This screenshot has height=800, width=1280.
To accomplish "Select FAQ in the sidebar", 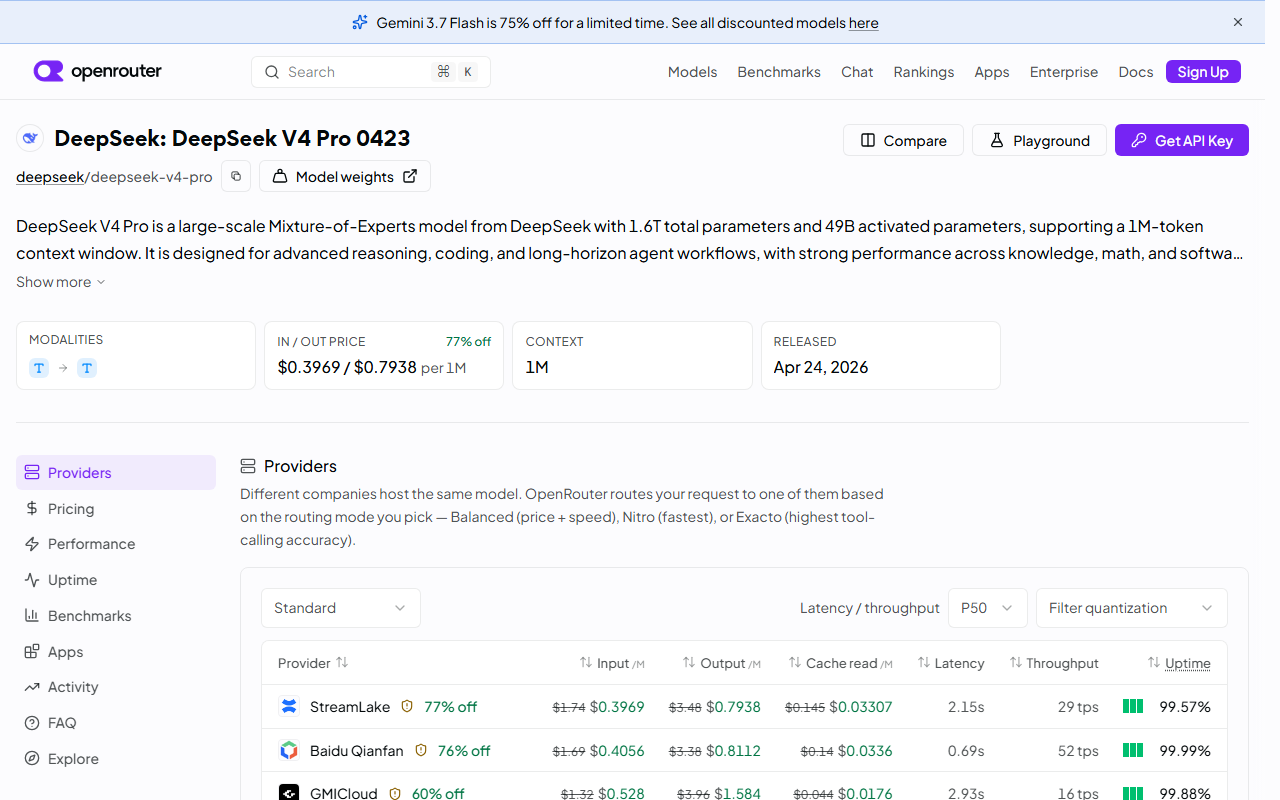I will 116,723.
